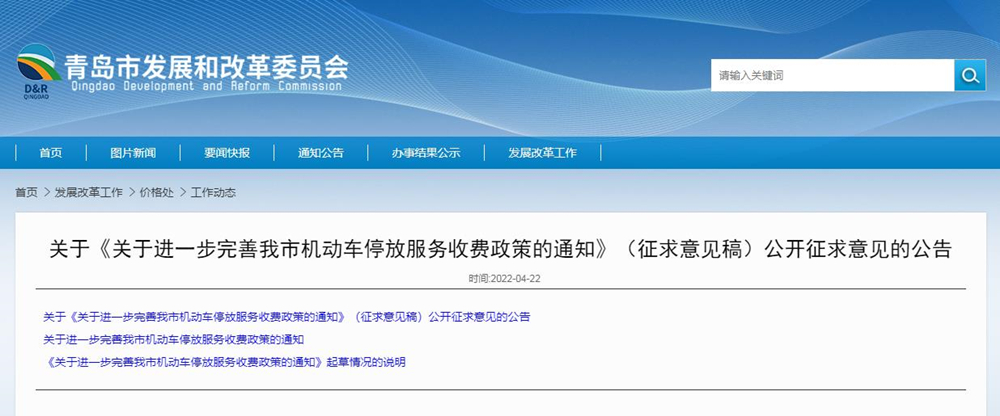The width and height of the screenshot is (1000, 416).
Task: Open the 图片新闻 navigation tab
Action: 133,153
